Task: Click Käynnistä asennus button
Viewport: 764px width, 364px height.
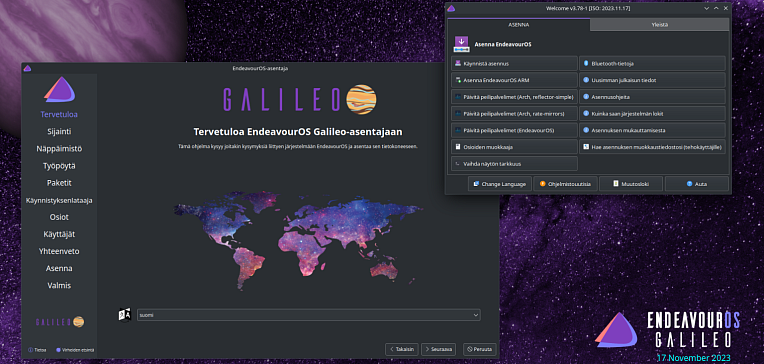Action: [x=515, y=63]
